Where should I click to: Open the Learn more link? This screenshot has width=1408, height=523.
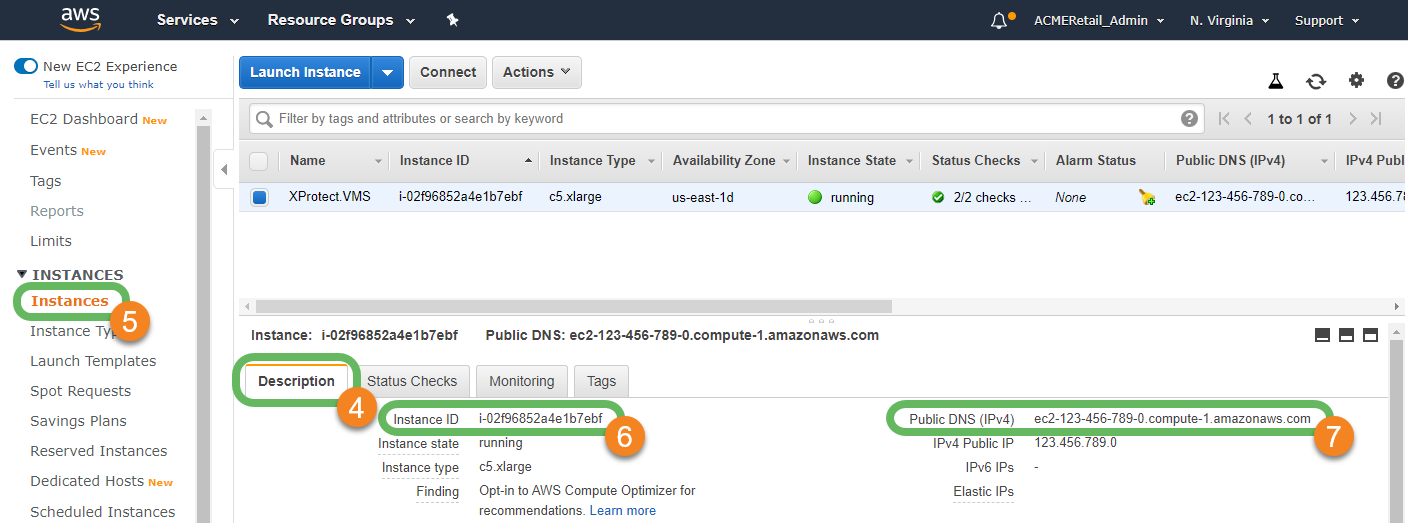(622, 511)
